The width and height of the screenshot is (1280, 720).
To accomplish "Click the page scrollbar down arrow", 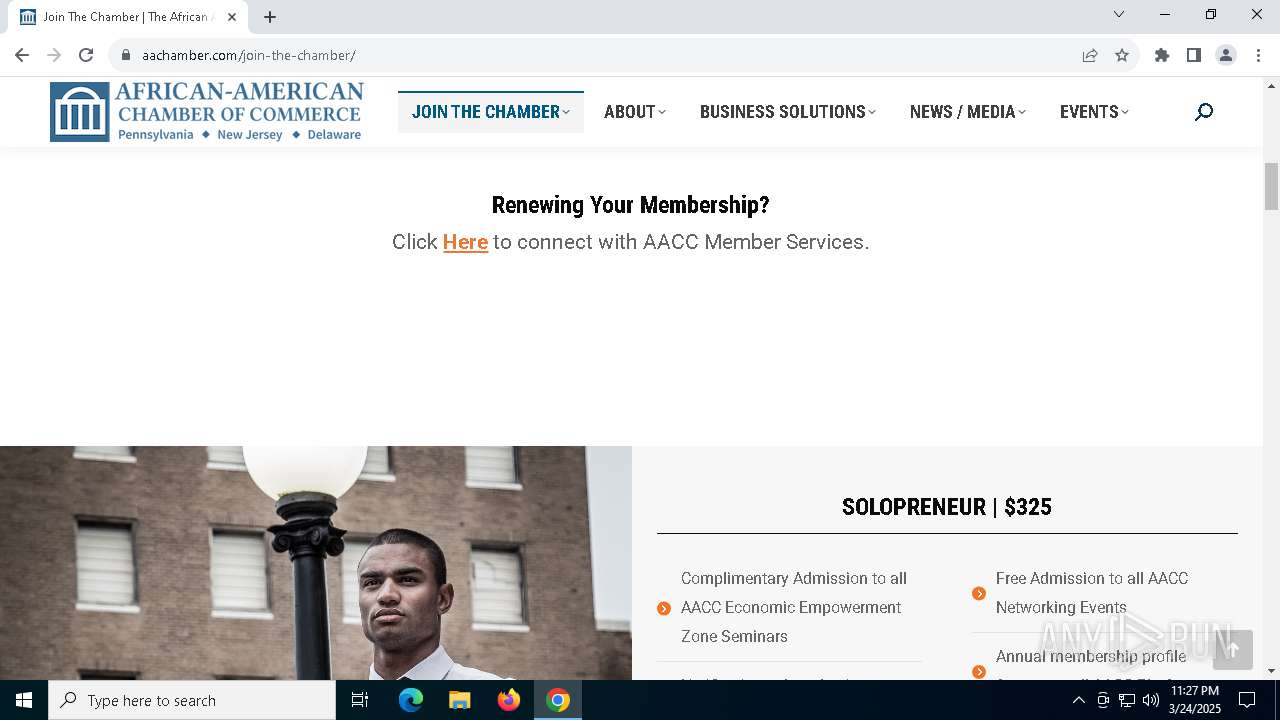I will [x=1272, y=671].
